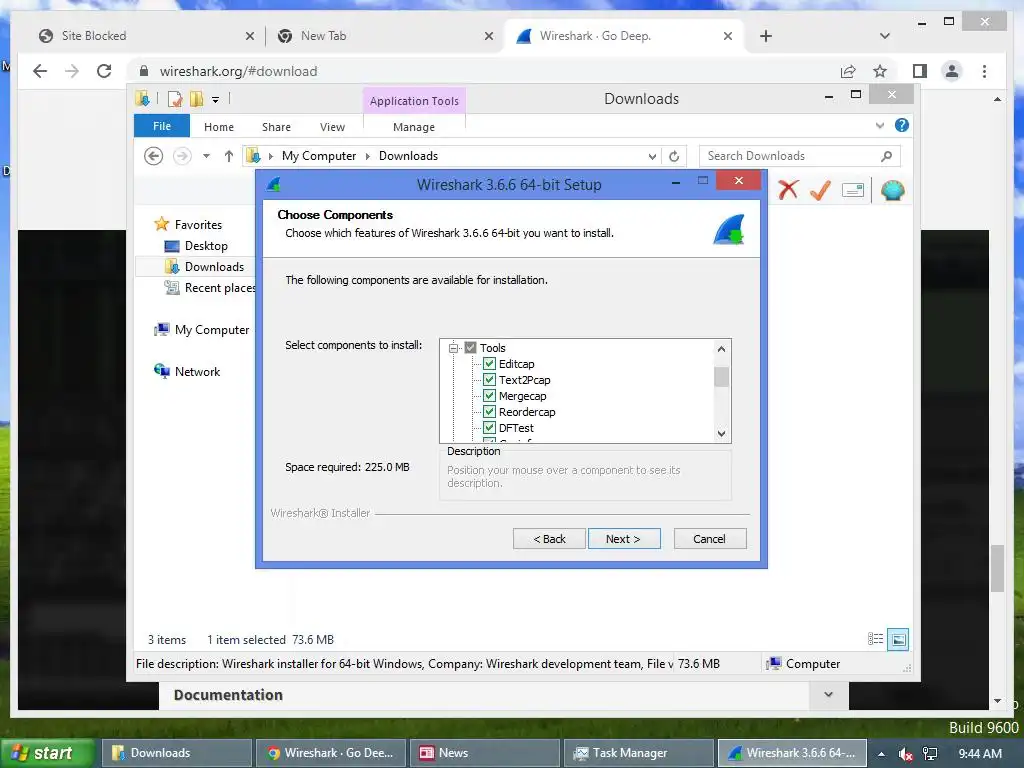Toggle Chrome side panel icon
This screenshot has width=1024, height=768.
point(920,71)
